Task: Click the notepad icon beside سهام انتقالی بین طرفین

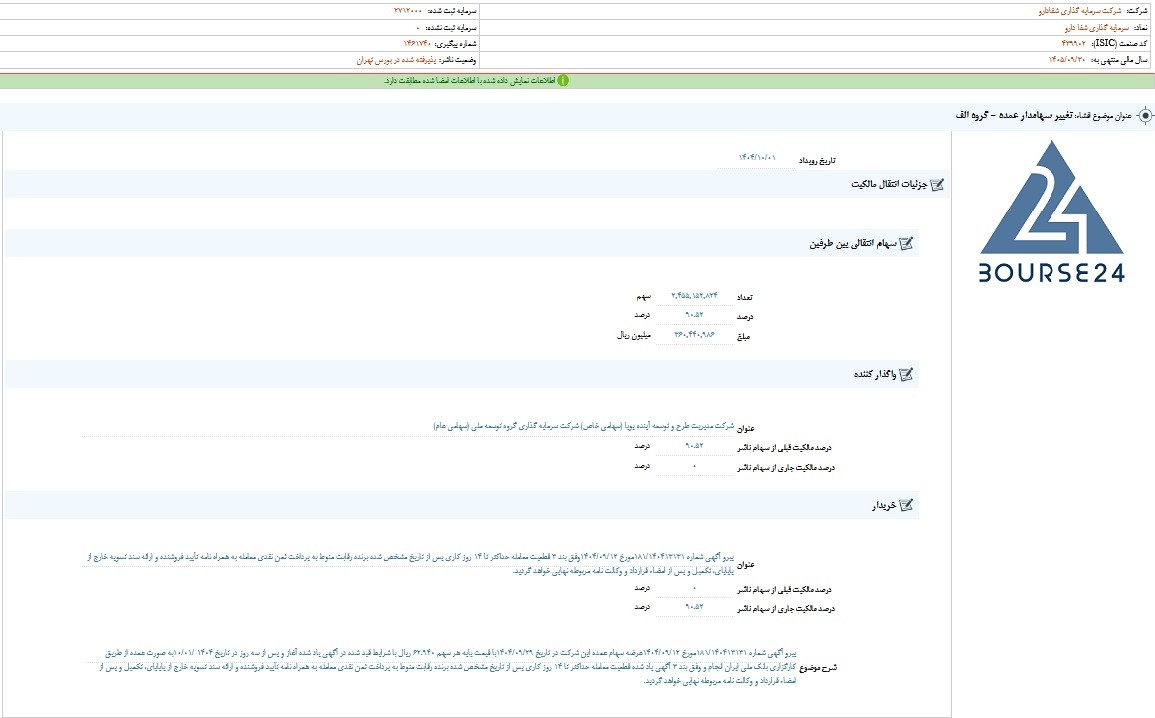Action: 906,244
